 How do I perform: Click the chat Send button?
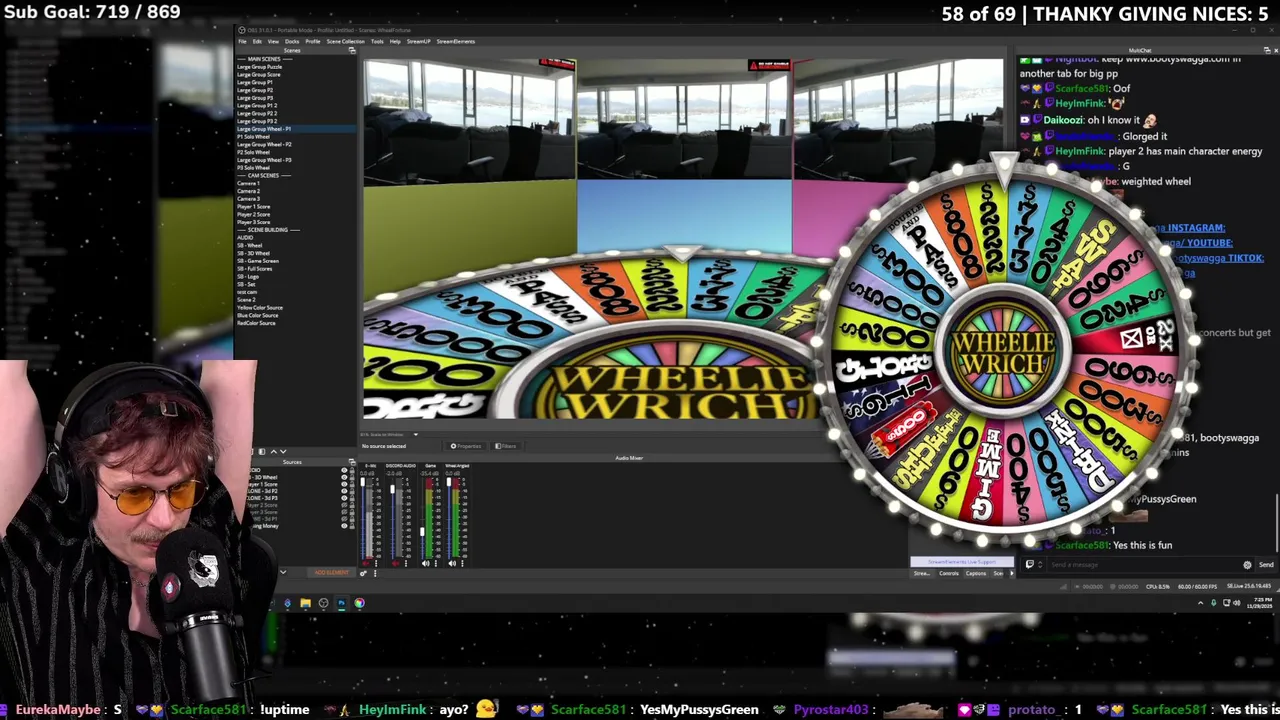(x=1266, y=564)
